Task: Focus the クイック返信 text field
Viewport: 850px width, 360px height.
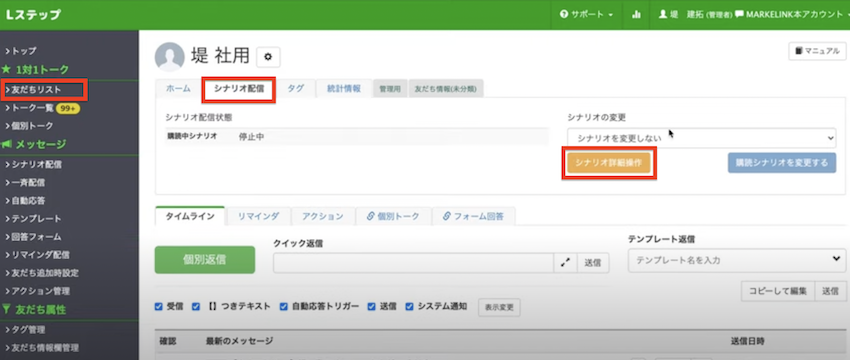Action: (414, 262)
